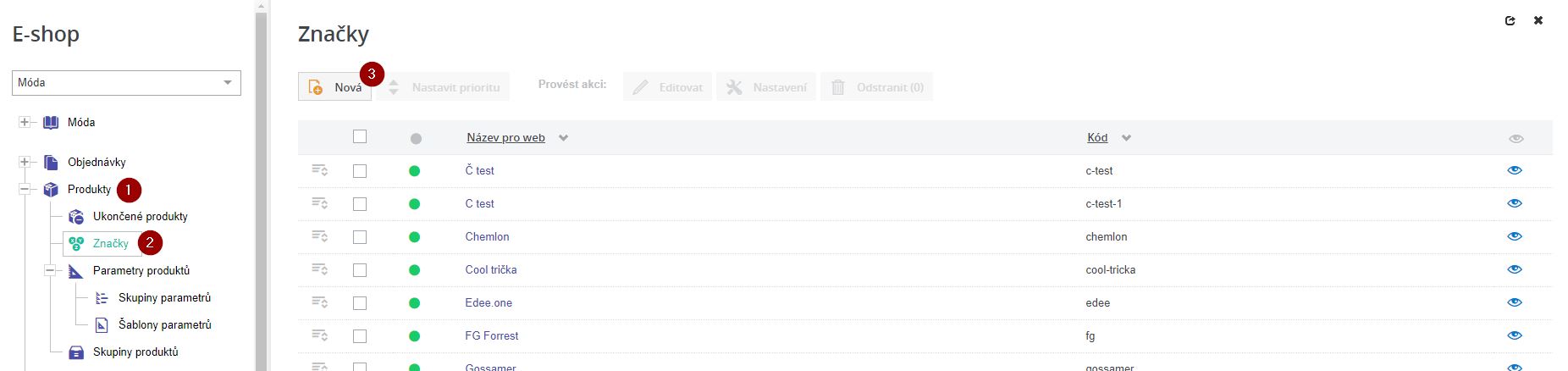Viewport: 1568px width, 371px height.
Task: Click the drag-reorder handle for Chemlon row
Action: 319,236
